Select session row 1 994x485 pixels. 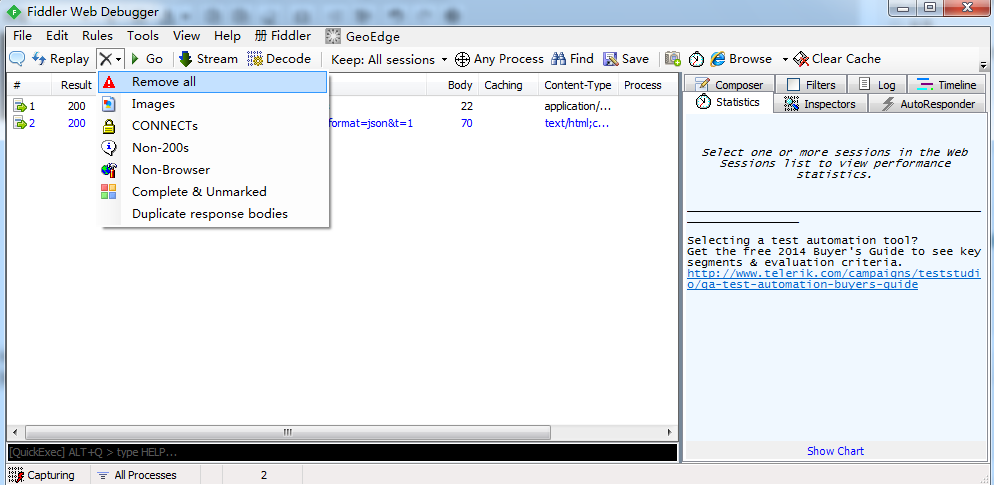pyautogui.click(x=342, y=106)
